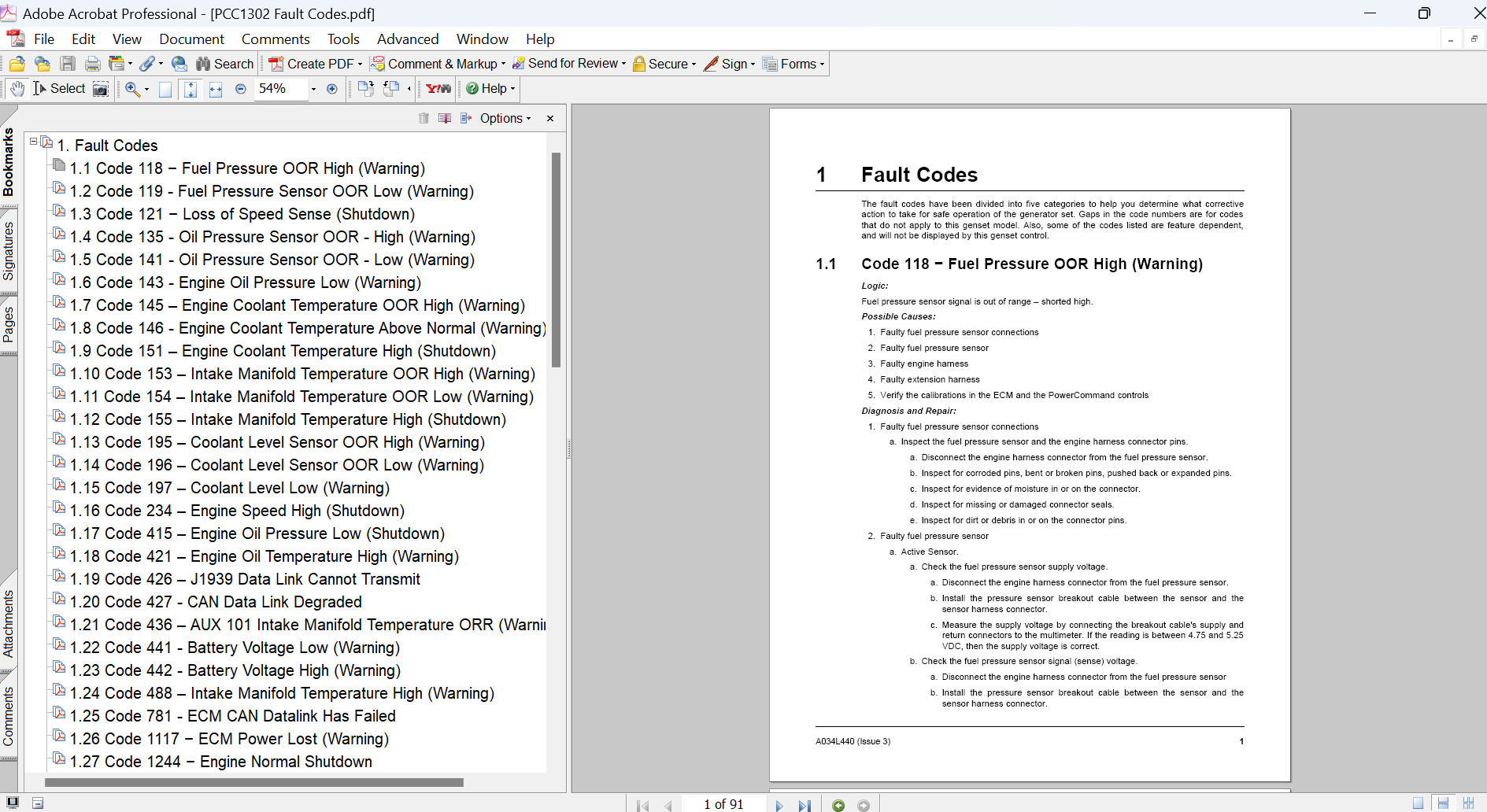Click the Search binoculars button
The width and height of the screenshot is (1487, 812).
(225, 64)
